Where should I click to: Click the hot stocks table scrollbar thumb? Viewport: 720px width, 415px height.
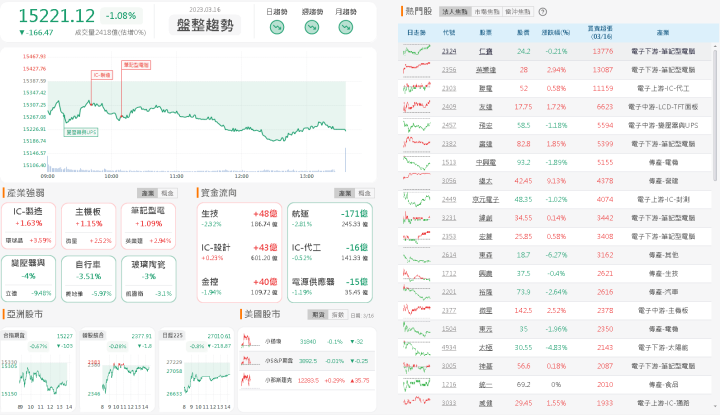(x=714, y=114)
